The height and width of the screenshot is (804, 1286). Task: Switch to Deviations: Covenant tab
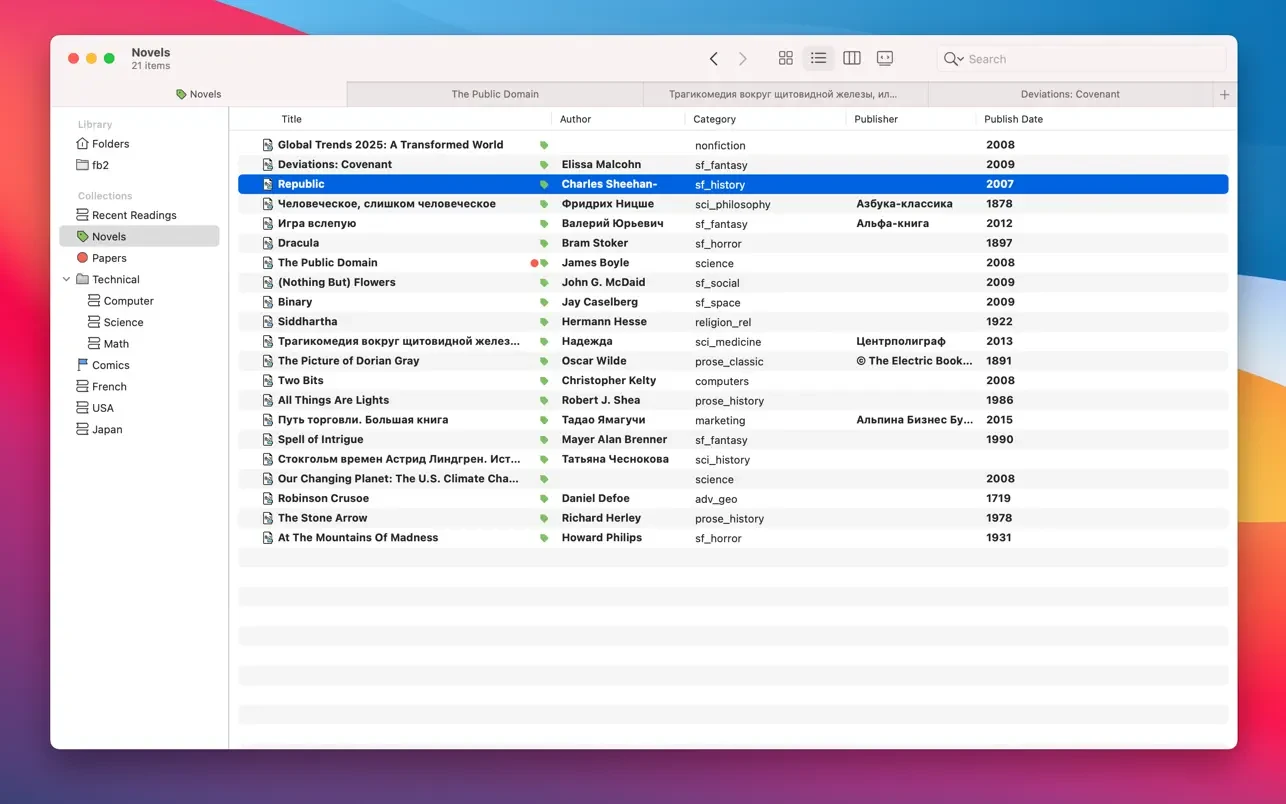point(1069,95)
